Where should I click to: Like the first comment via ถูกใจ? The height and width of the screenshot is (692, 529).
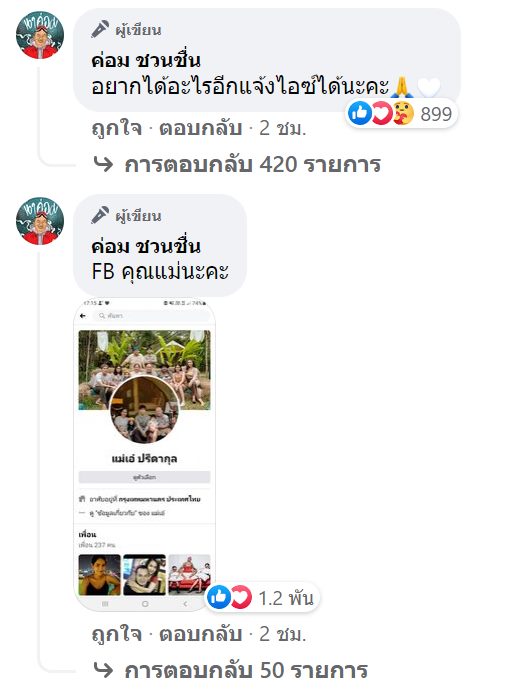[x=116, y=128]
